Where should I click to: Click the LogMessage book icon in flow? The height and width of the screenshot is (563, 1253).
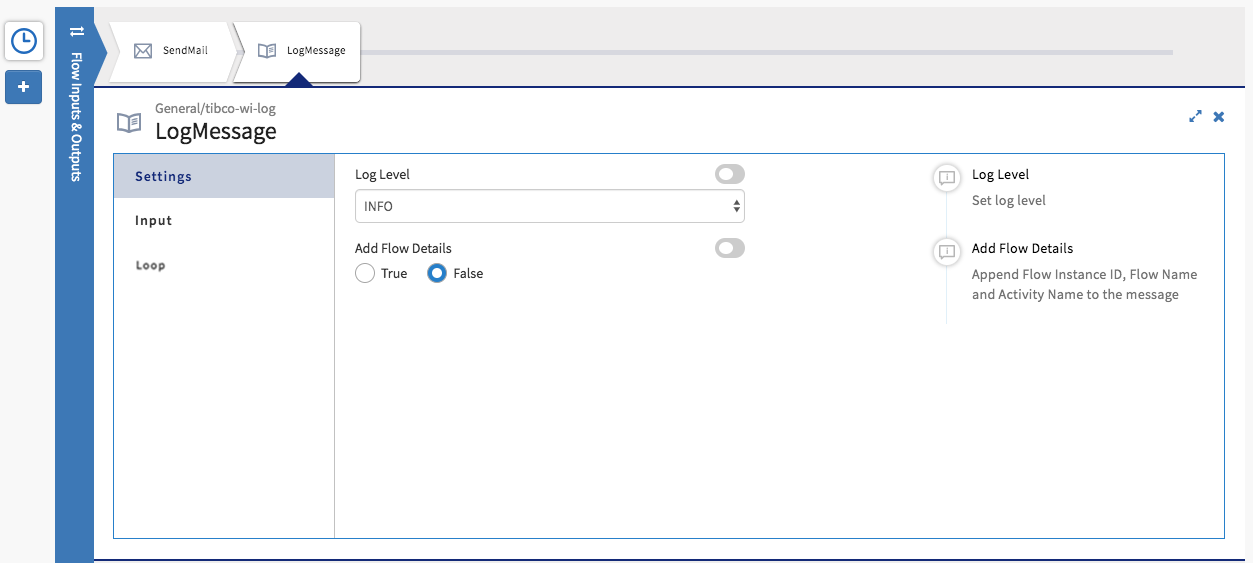pos(267,50)
